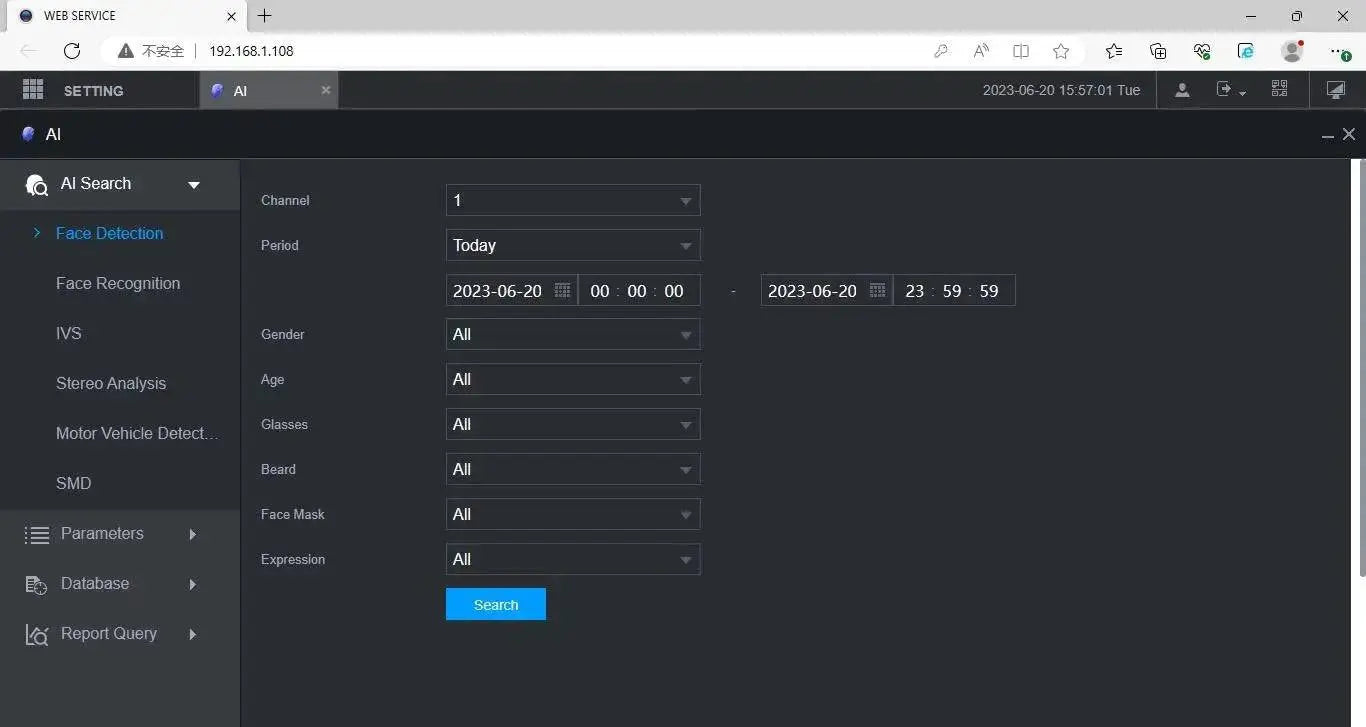The image size is (1366, 727).
Task: Select Stereo Analysis in the sidebar
Action: [111, 384]
